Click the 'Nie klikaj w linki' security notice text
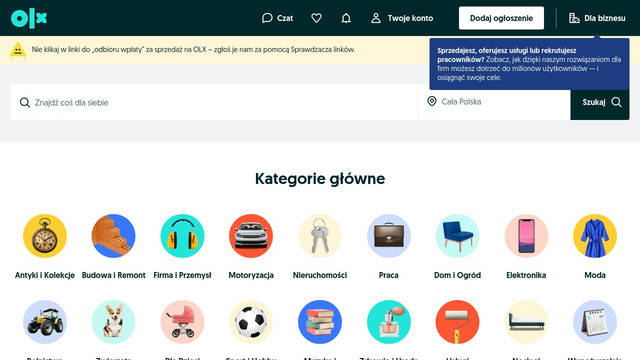 [193, 49]
